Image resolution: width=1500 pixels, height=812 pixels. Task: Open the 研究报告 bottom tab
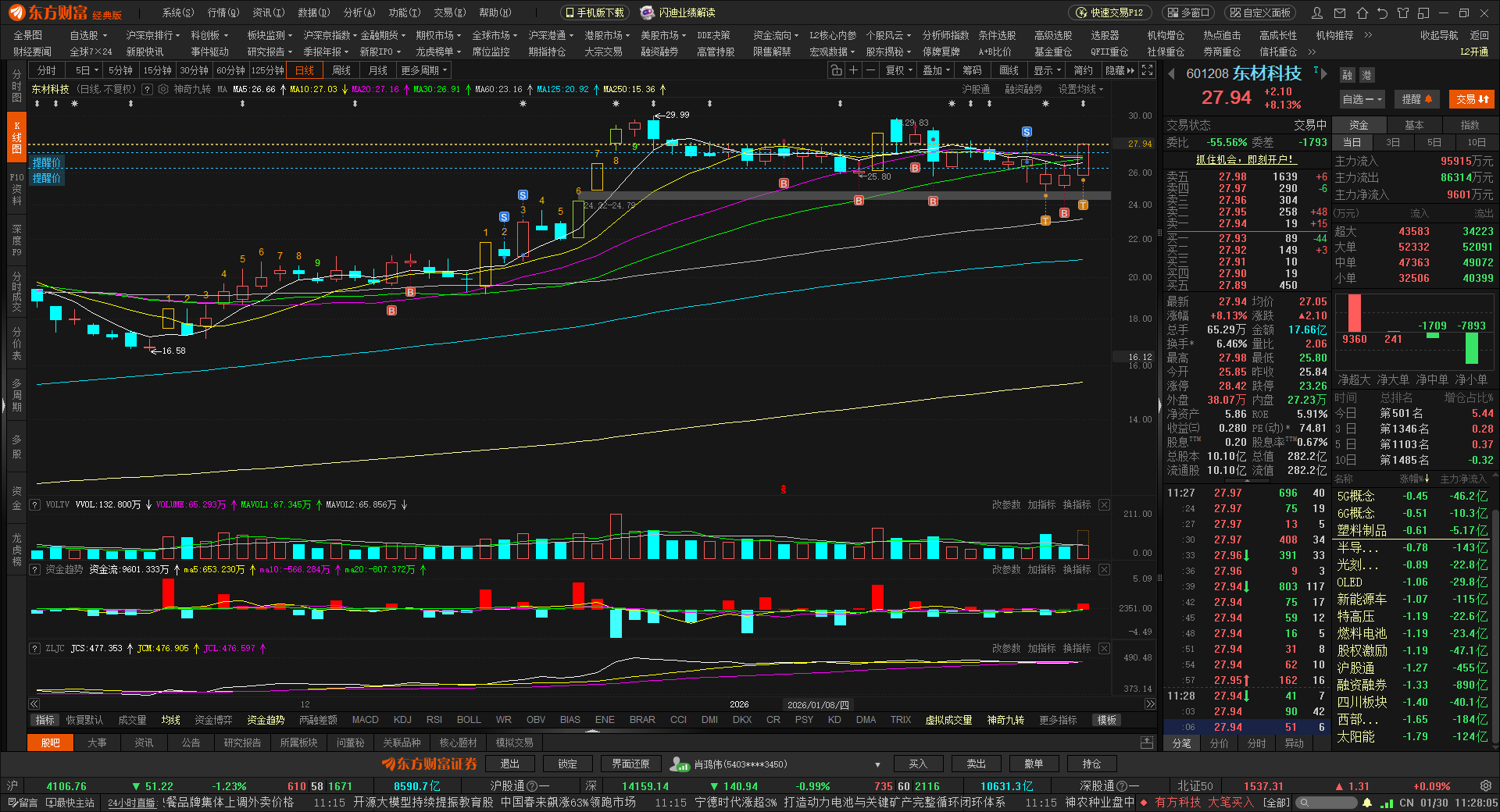(242, 743)
